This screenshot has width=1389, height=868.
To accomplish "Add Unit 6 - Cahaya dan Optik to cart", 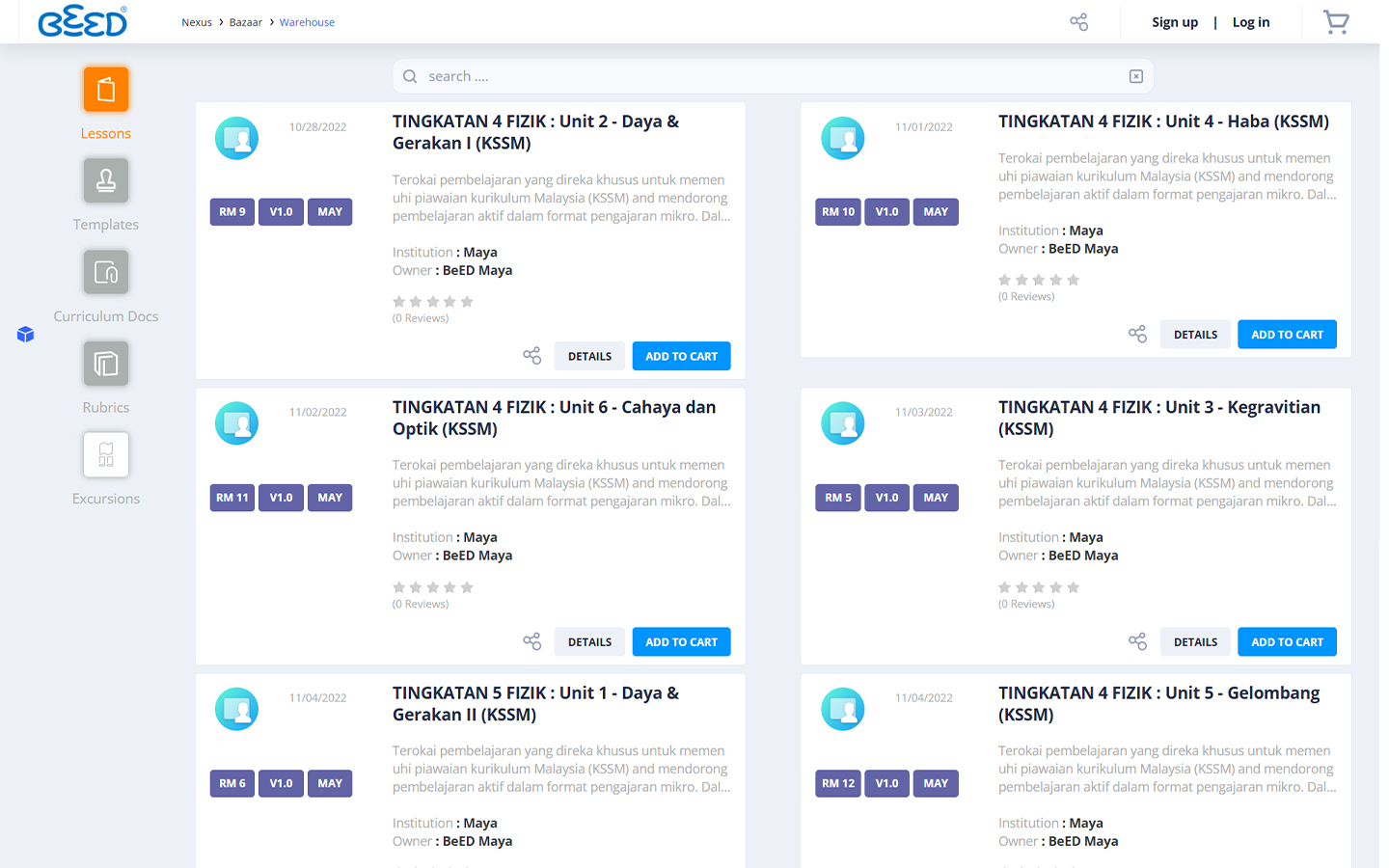I will coord(681,641).
